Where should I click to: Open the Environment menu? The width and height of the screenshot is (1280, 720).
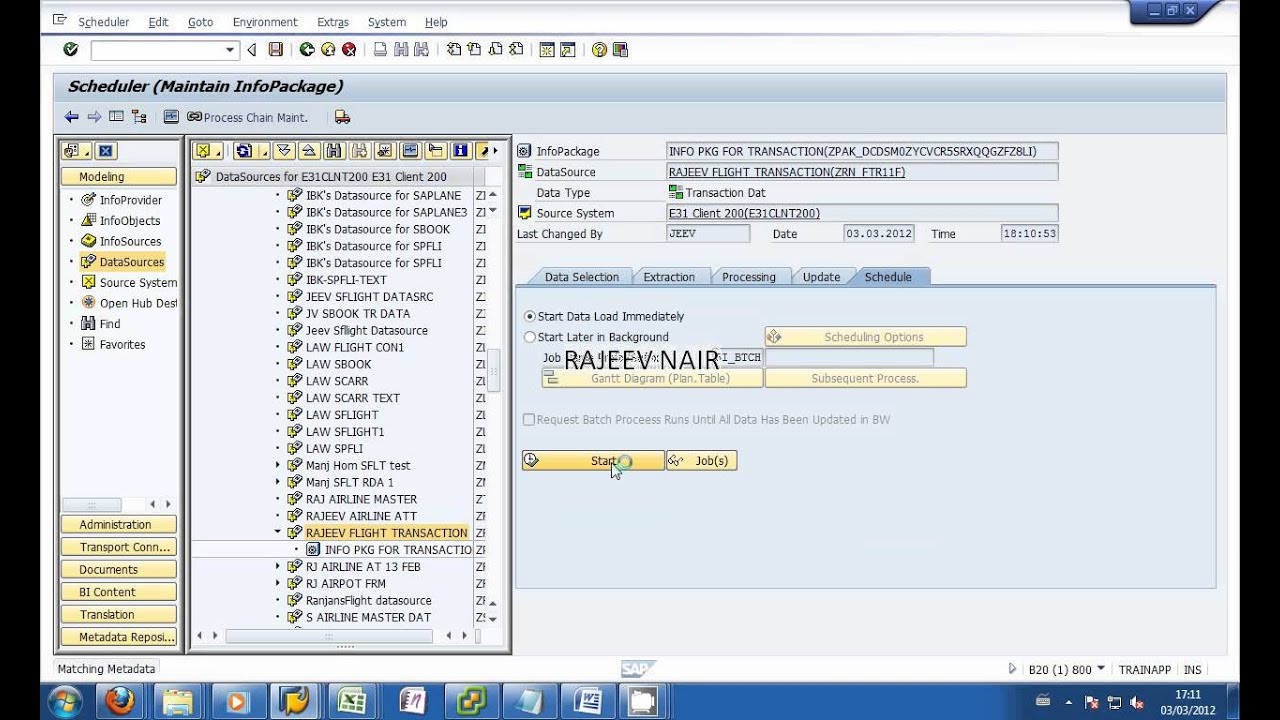[x=265, y=22]
